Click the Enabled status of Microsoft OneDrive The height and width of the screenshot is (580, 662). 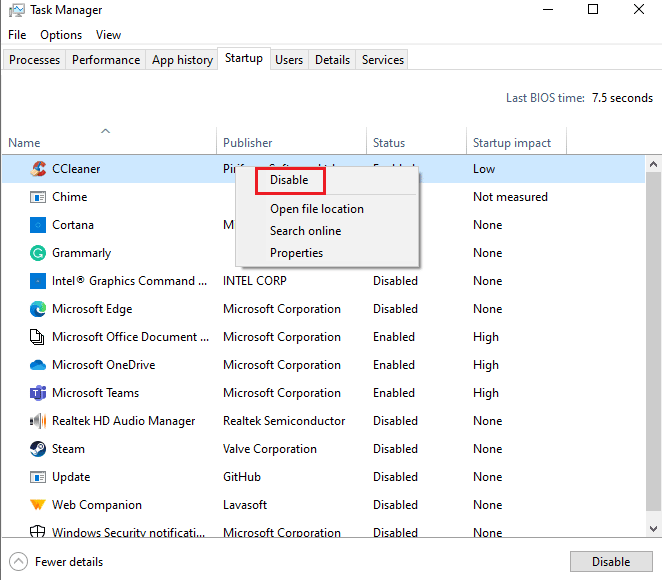[394, 365]
